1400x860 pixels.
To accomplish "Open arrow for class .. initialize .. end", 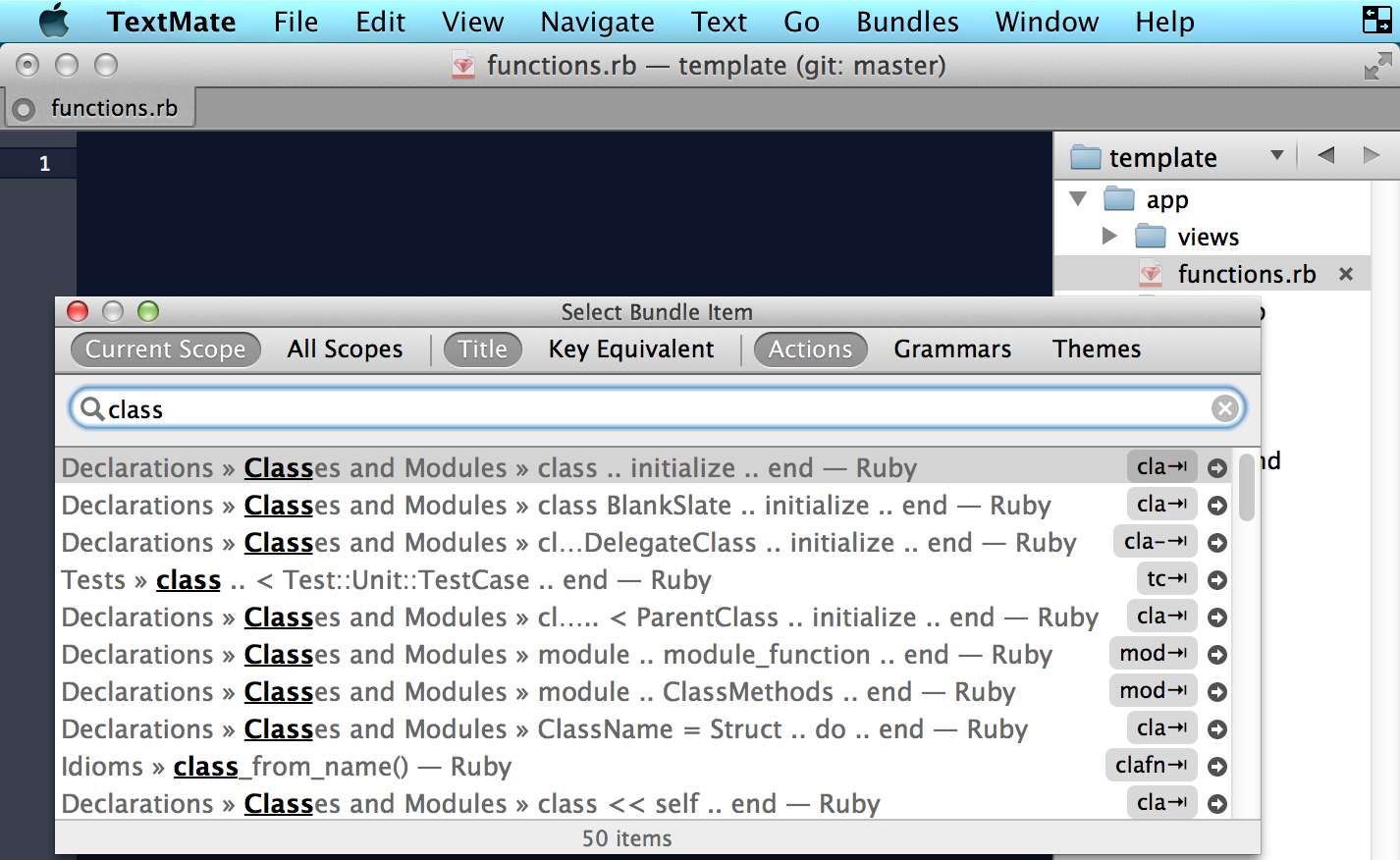I will (x=1217, y=468).
